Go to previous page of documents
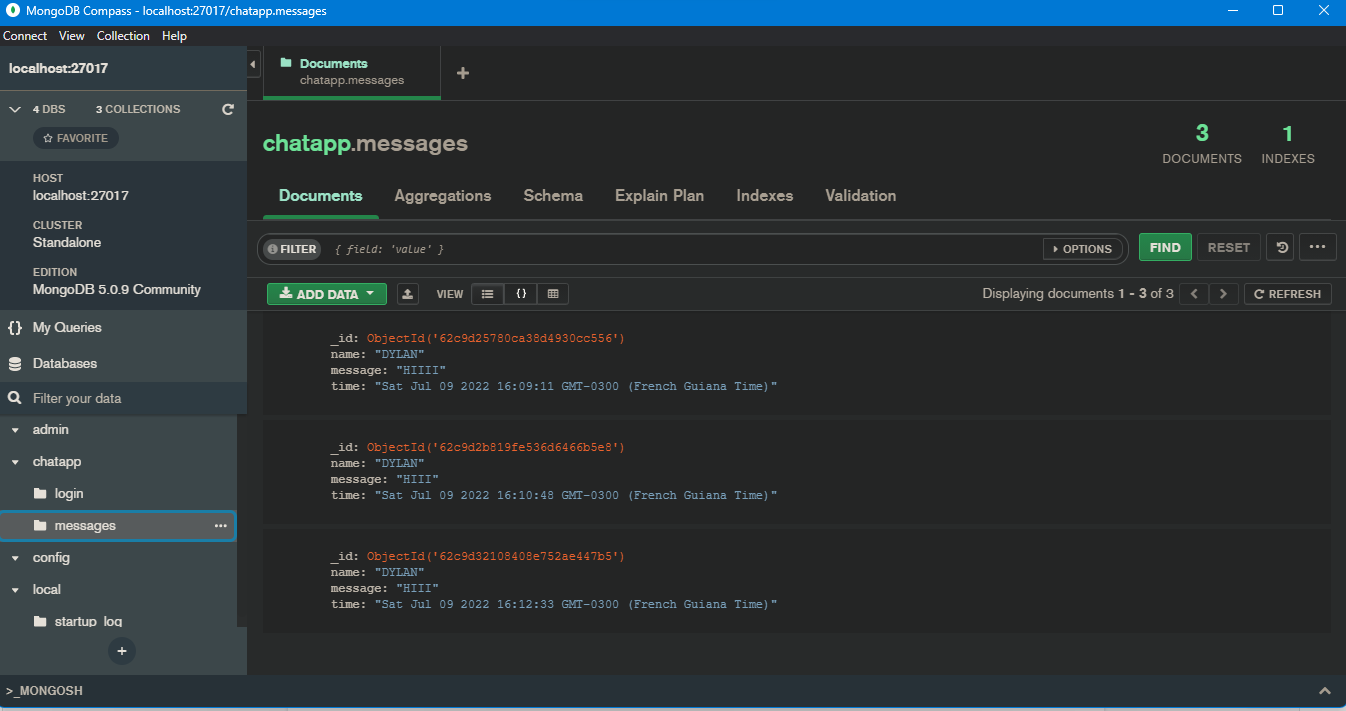The height and width of the screenshot is (711, 1346). pyautogui.click(x=1193, y=294)
